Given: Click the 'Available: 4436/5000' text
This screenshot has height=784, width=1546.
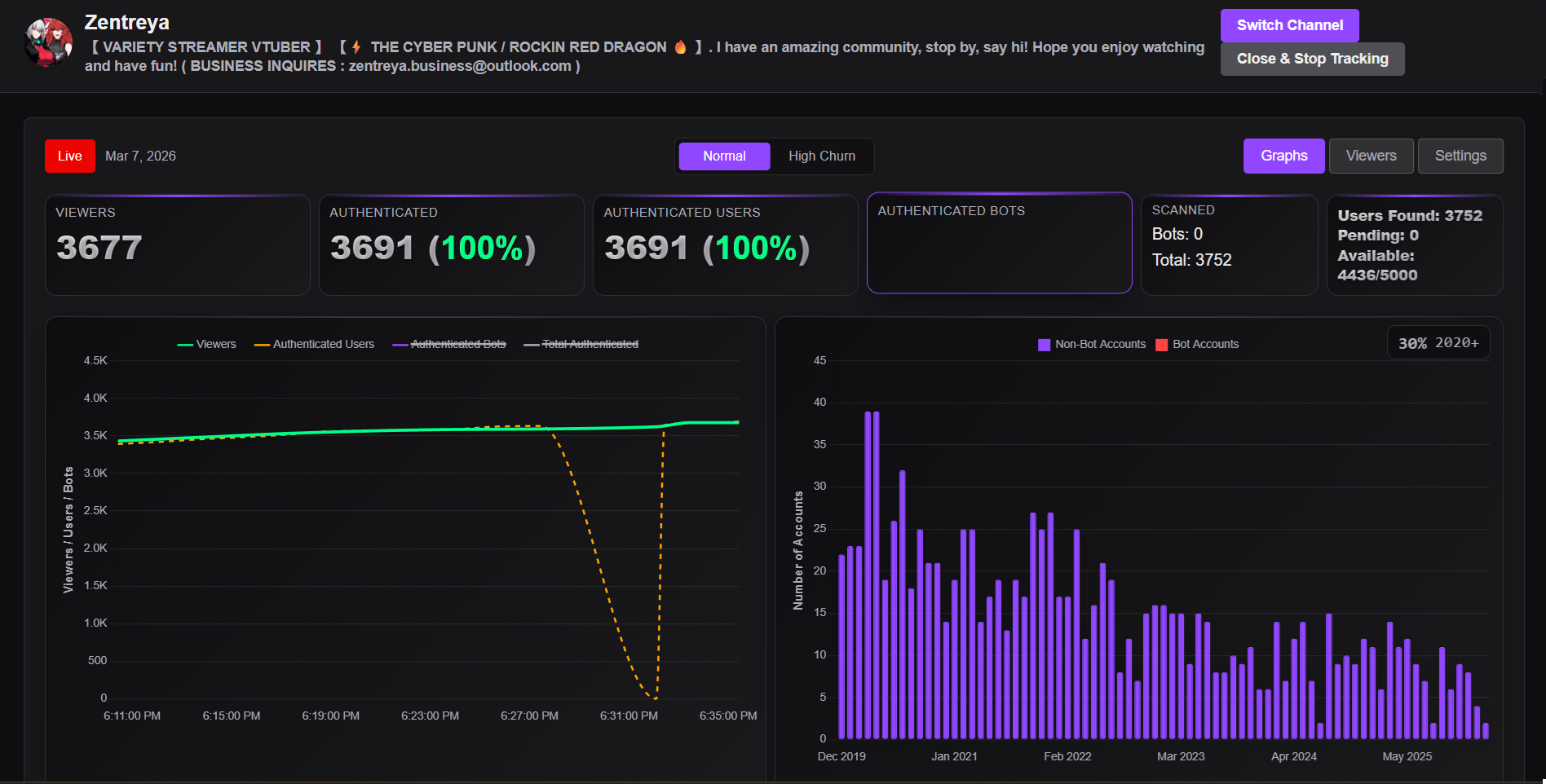Looking at the screenshot, I should pos(1377,265).
